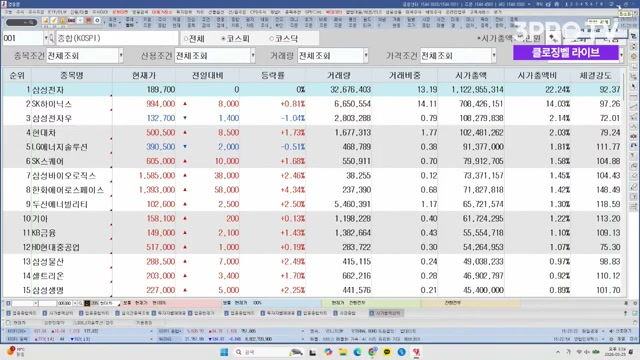Click the green 현재가 link bar at bottom
The image size is (640, 360).
coord(371,303)
